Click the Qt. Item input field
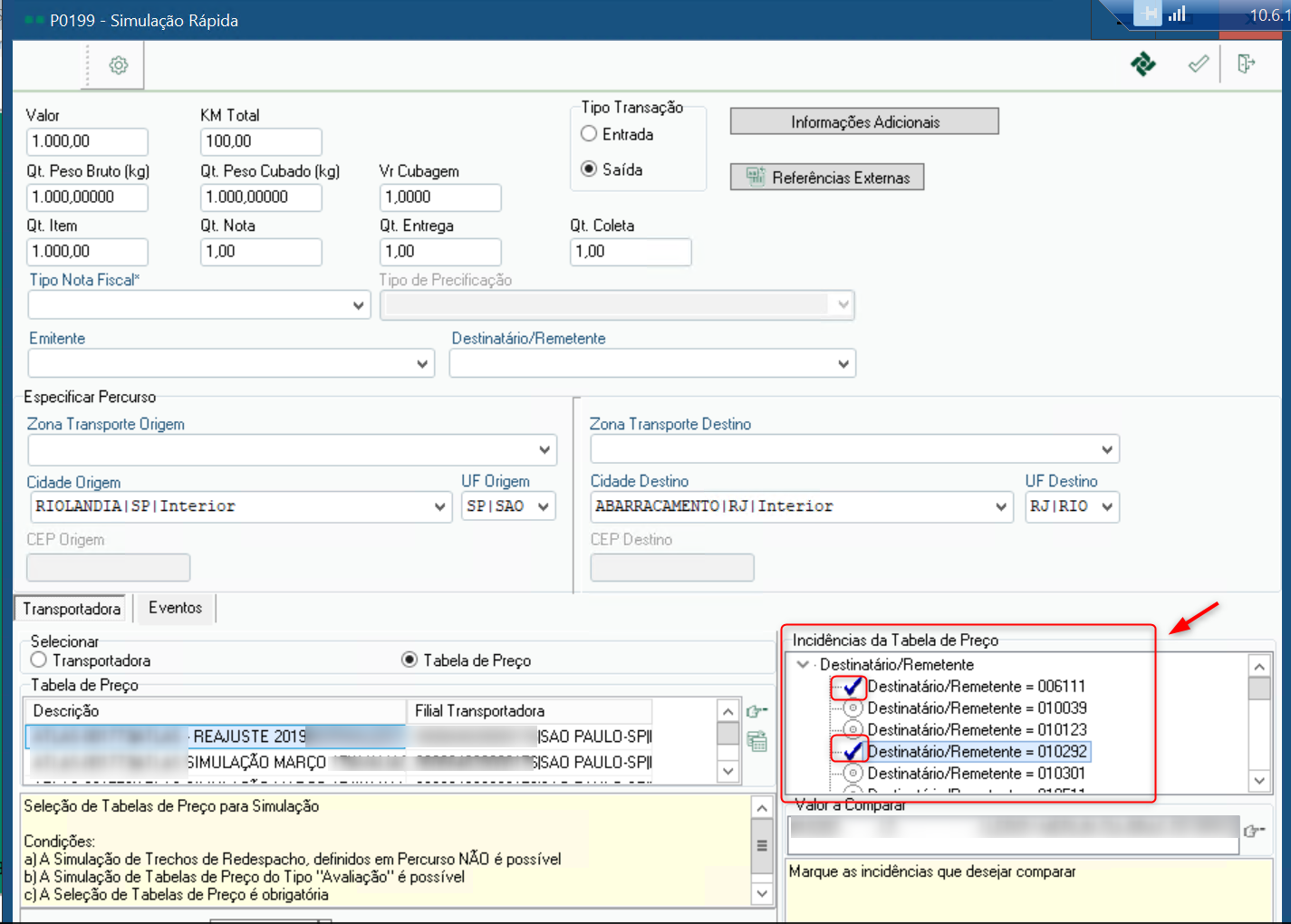The height and width of the screenshot is (924, 1291). (x=87, y=251)
